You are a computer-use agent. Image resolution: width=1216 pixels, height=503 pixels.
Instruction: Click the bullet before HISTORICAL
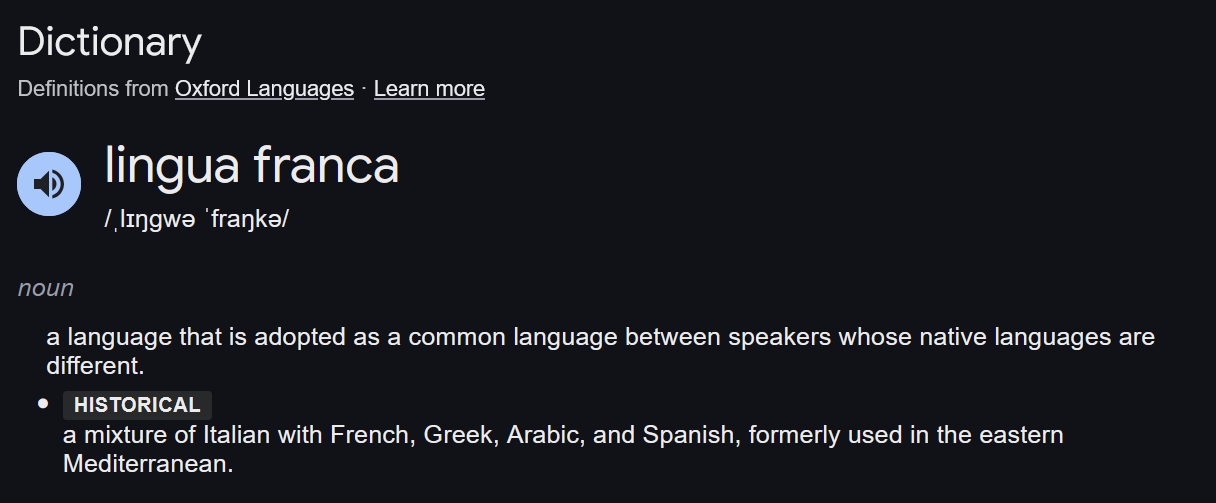coord(43,404)
